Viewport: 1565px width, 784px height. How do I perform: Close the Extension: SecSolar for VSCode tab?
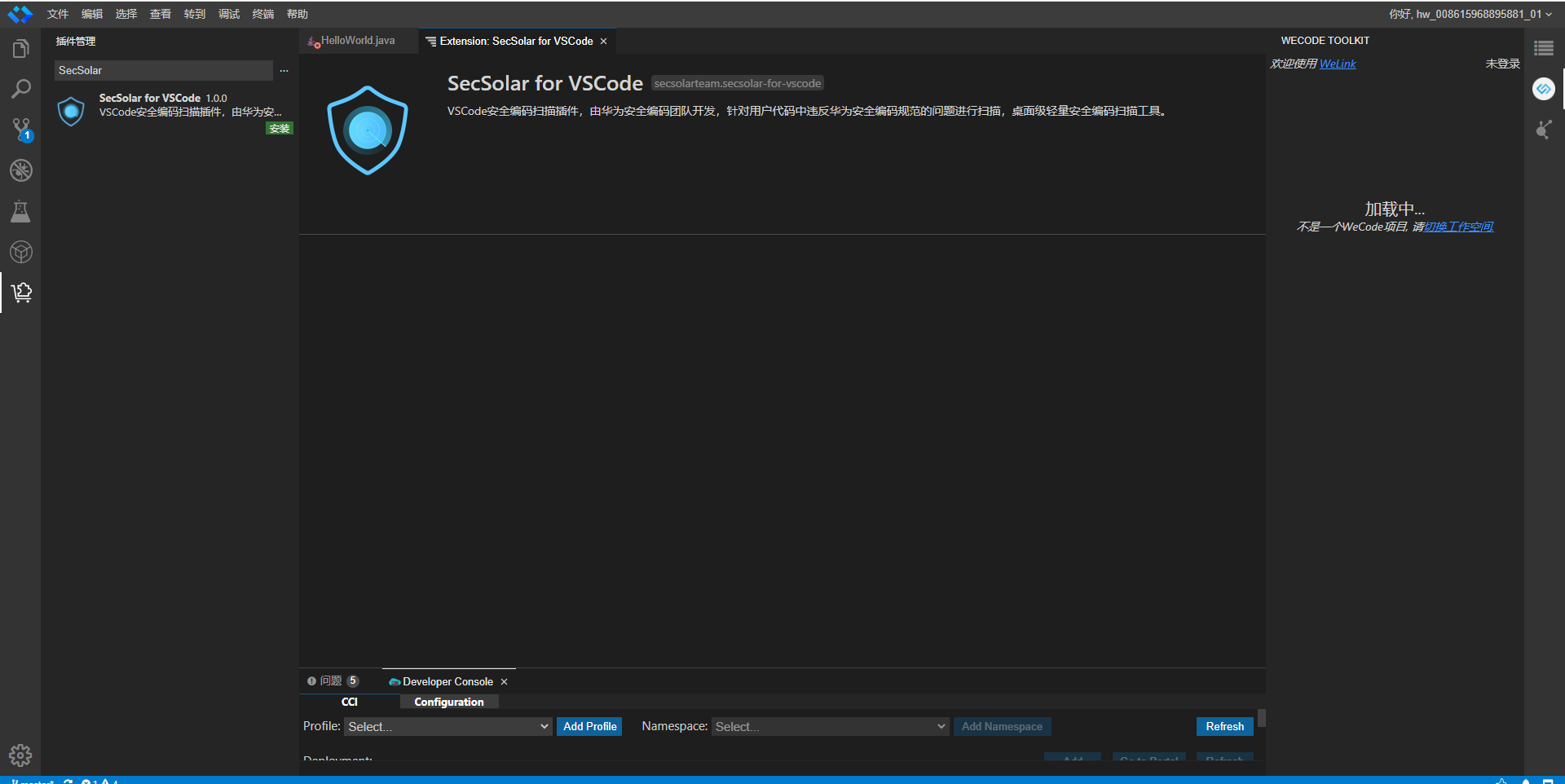coord(603,42)
